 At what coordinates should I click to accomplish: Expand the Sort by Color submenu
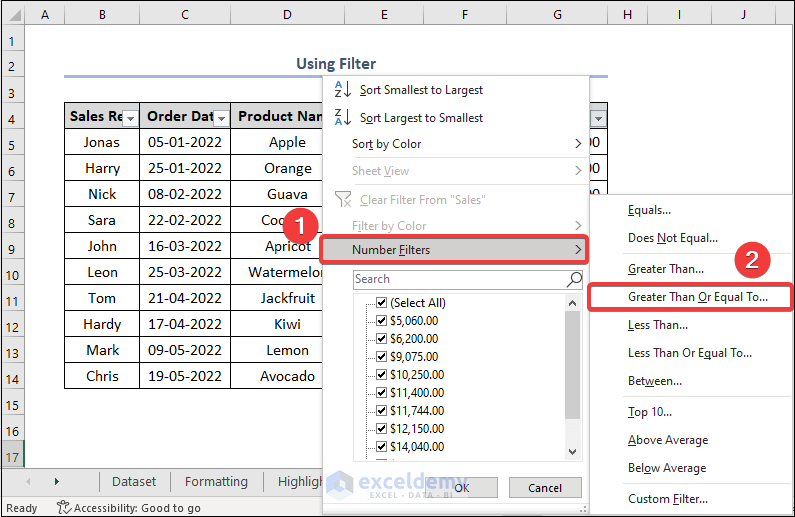(x=578, y=144)
